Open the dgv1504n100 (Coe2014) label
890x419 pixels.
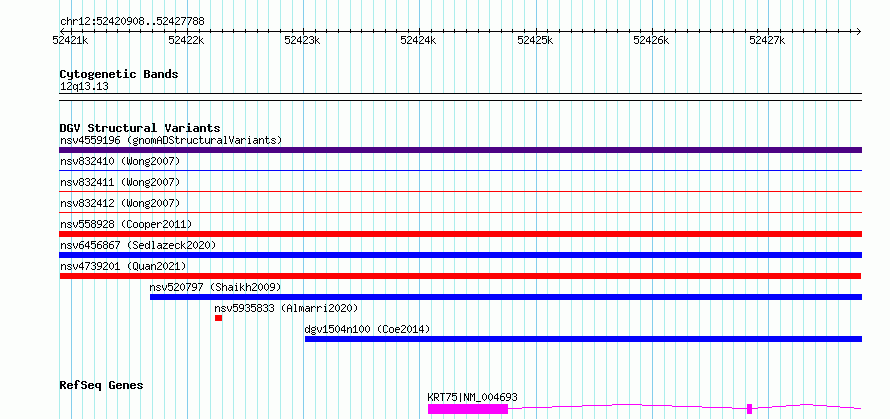click(367, 329)
